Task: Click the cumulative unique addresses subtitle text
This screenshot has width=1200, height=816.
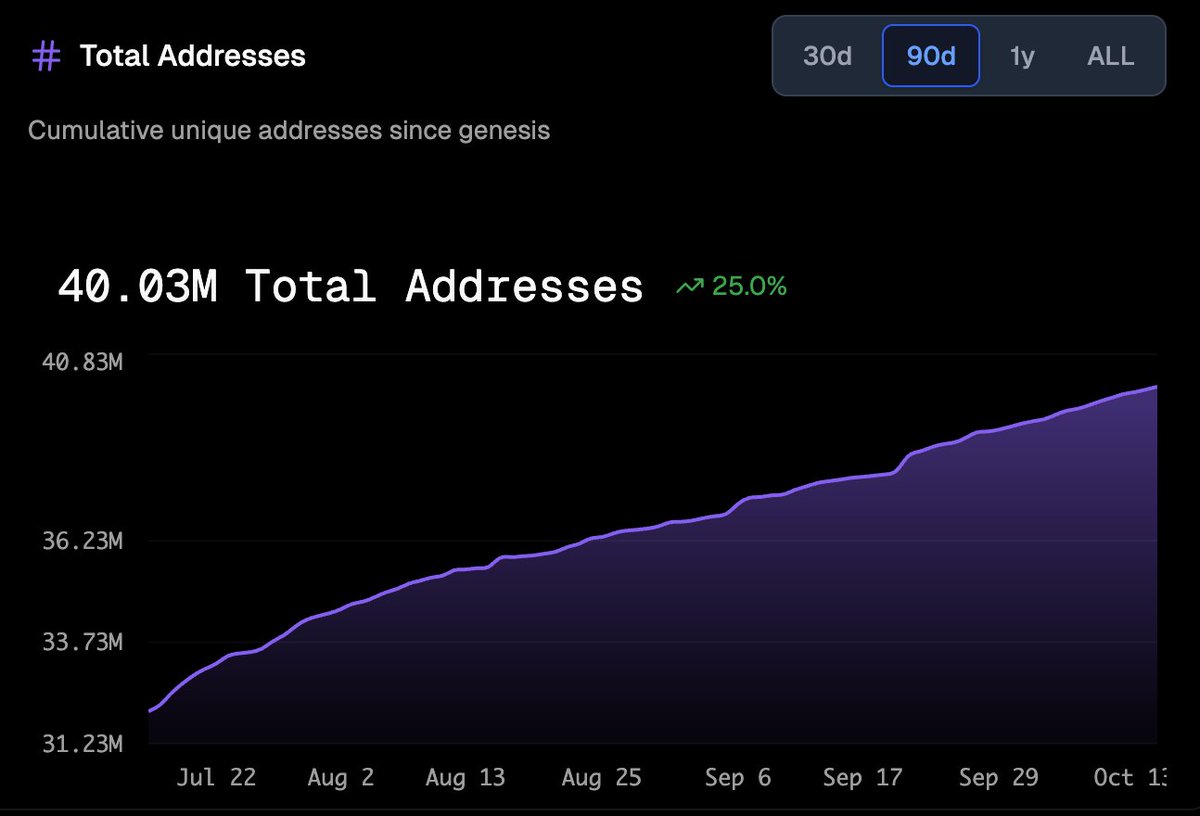Action: (x=289, y=130)
